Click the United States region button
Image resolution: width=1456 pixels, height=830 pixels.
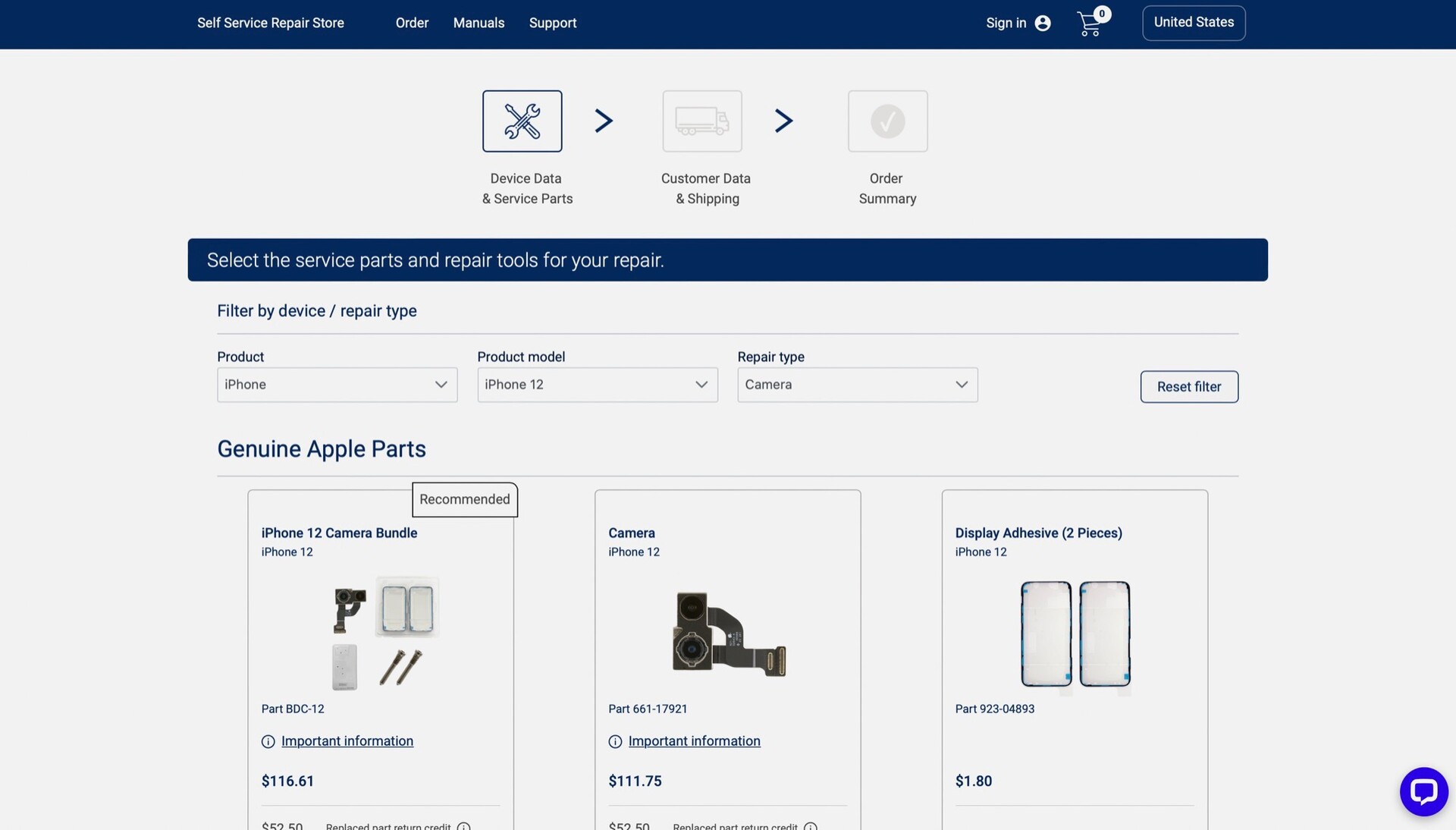1193,23
